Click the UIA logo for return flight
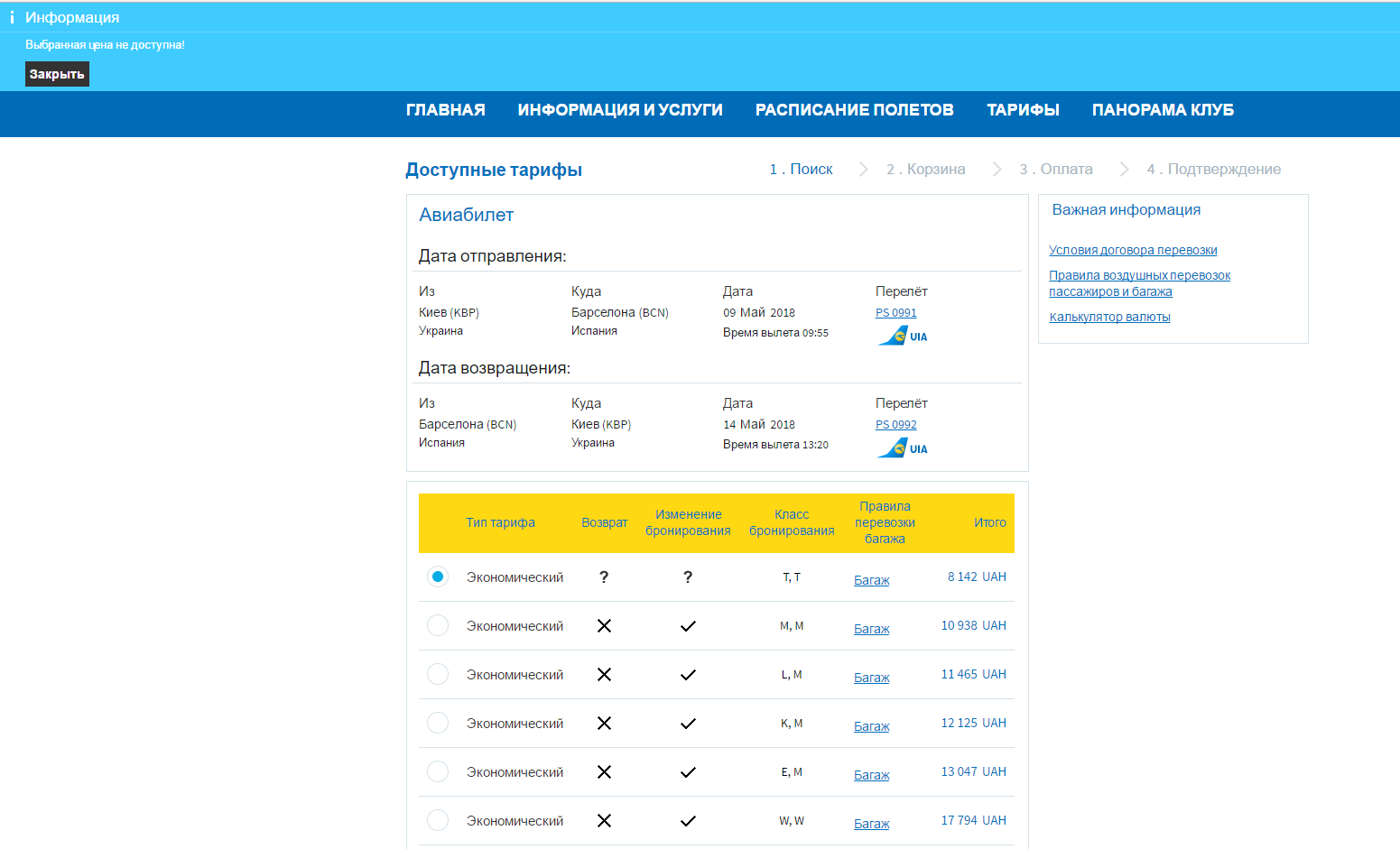Image resolution: width=1400 pixels, height=849 pixels. [902, 448]
